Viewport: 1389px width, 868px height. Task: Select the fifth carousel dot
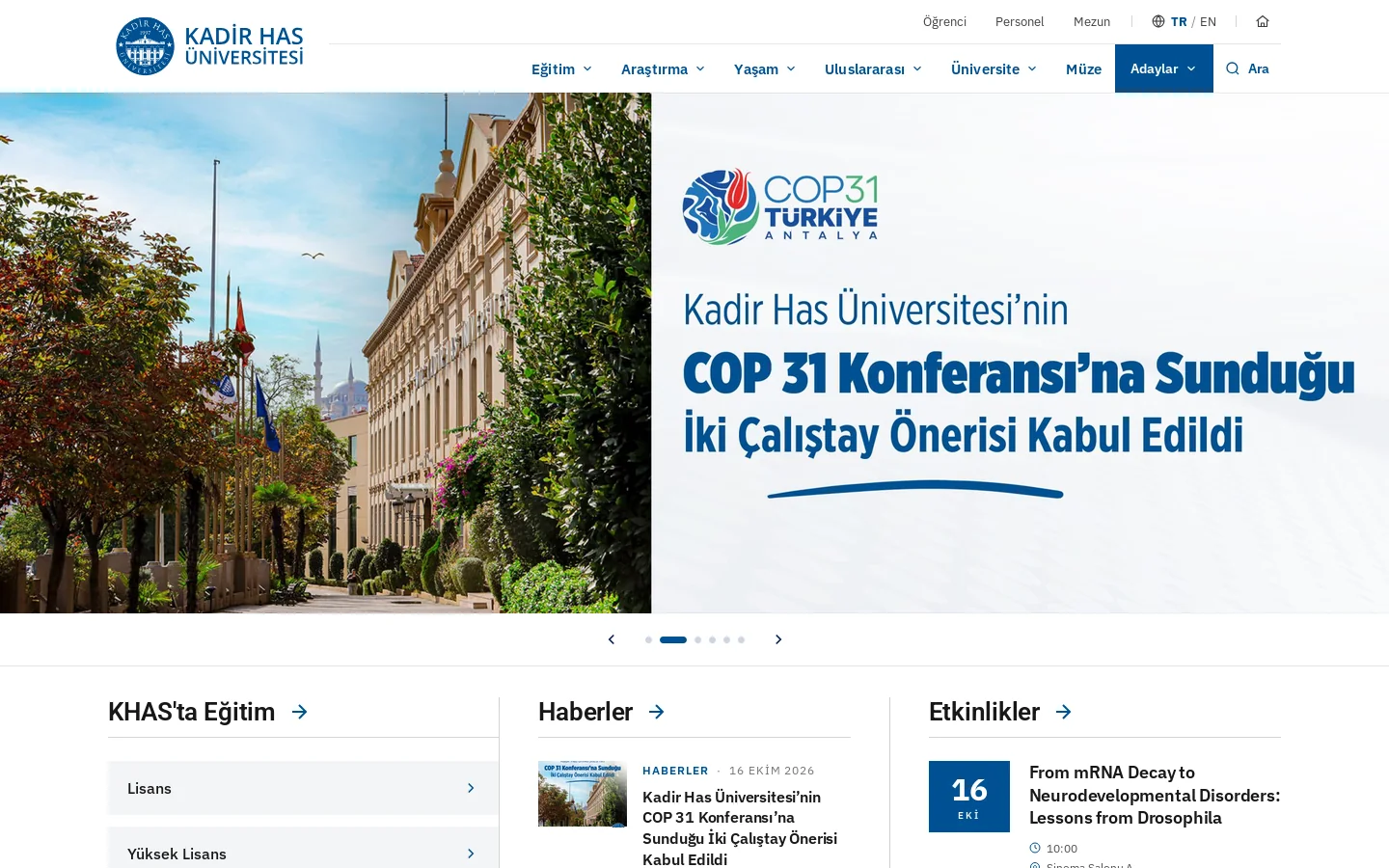tap(726, 639)
